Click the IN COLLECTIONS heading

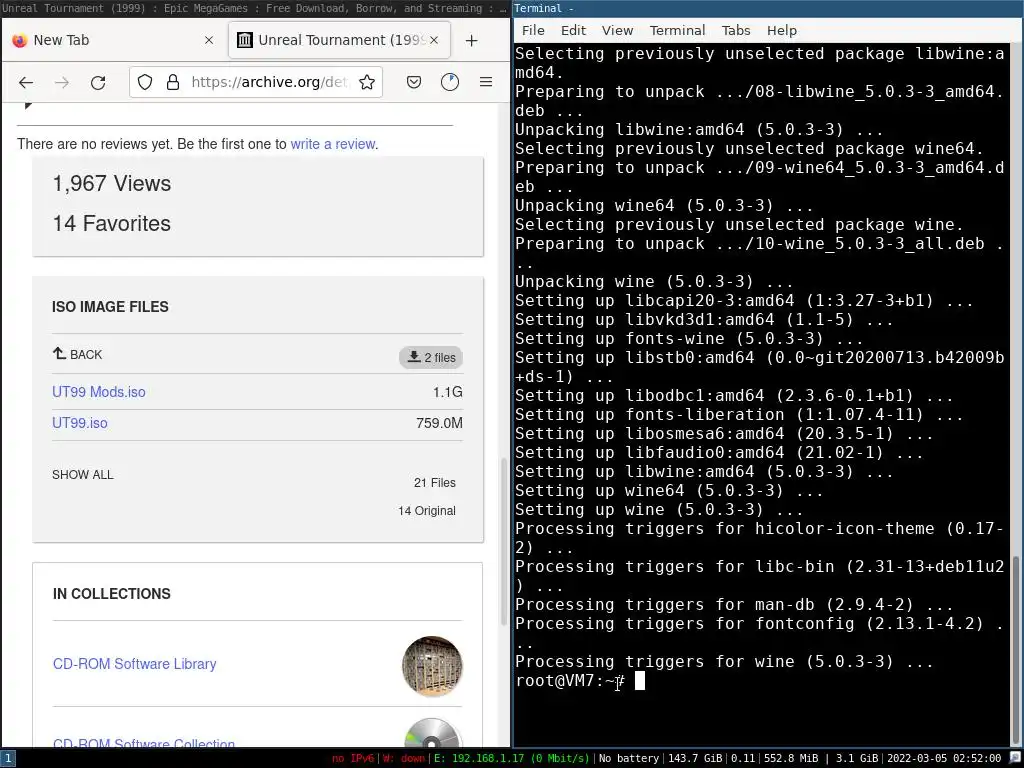click(x=112, y=594)
